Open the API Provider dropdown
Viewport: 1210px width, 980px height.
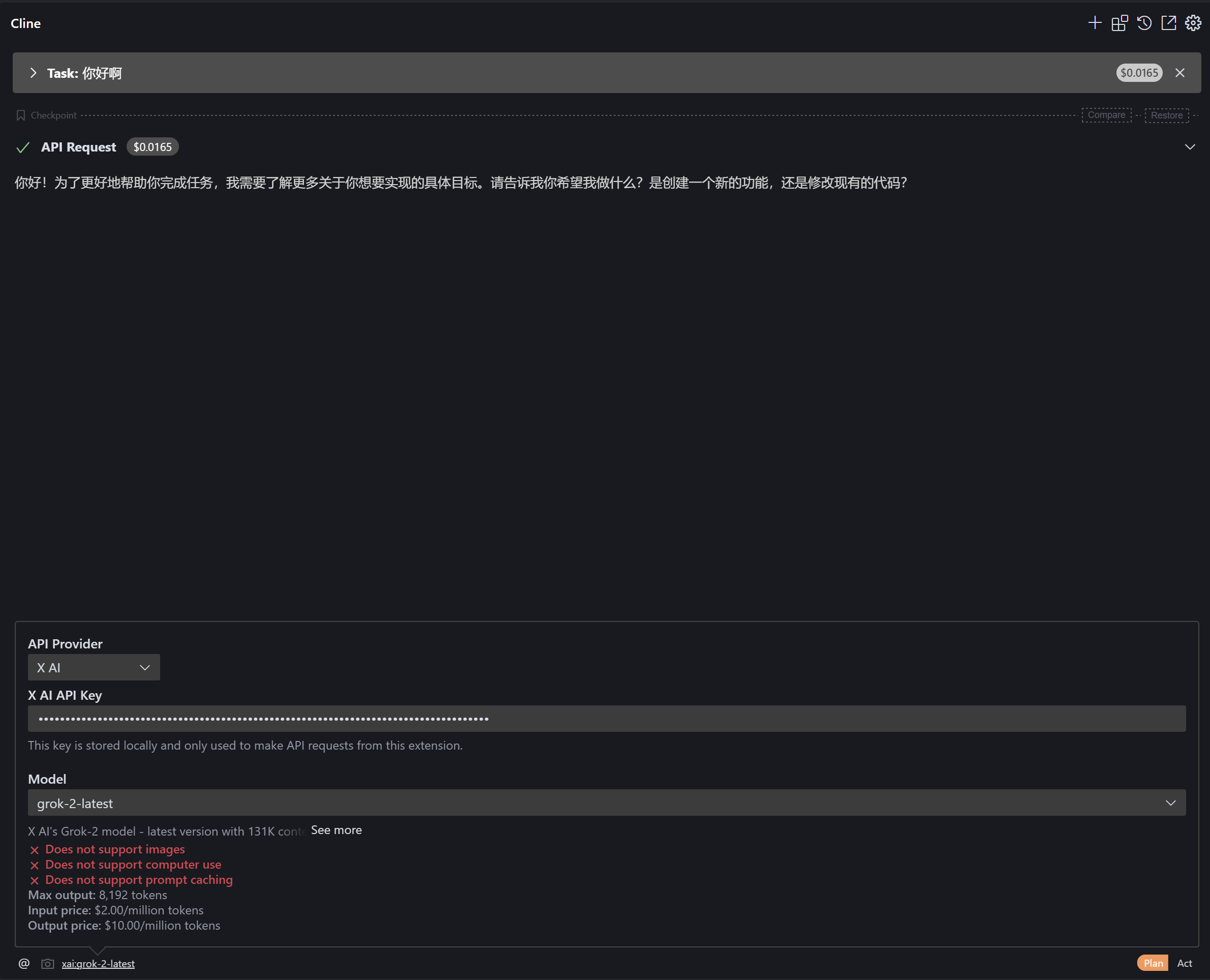94,667
